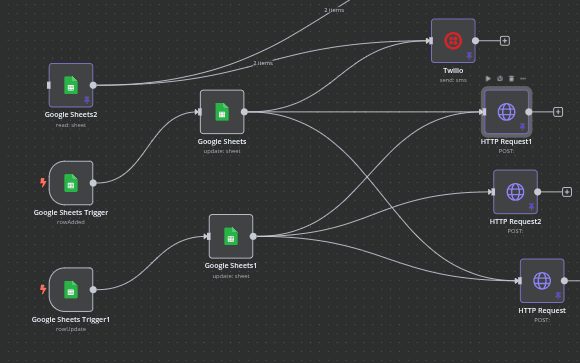The image size is (580, 363).
Task: Select the Google Sheets1 node
Action: click(x=231, y=236)
